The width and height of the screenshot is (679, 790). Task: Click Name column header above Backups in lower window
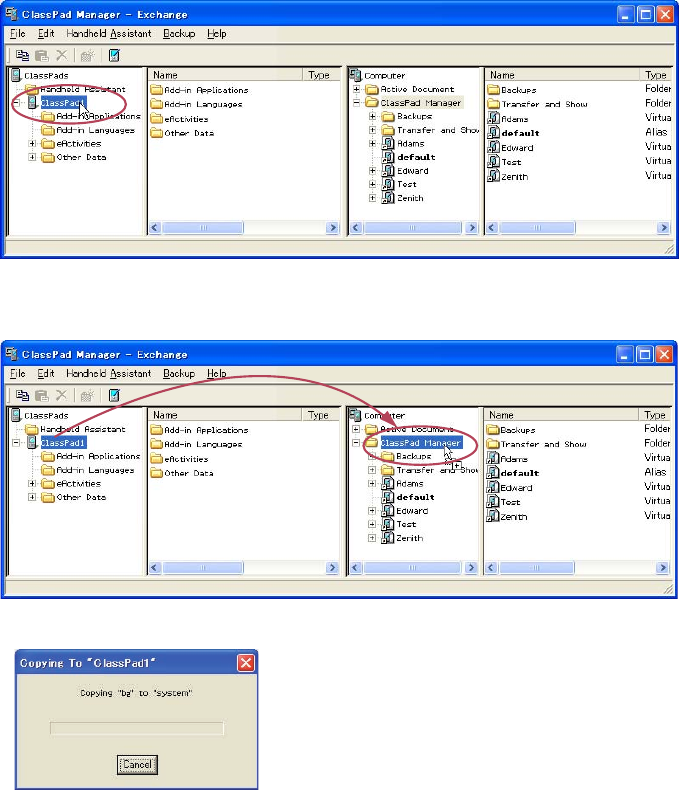pyautogui.click(x=561, y=415)
